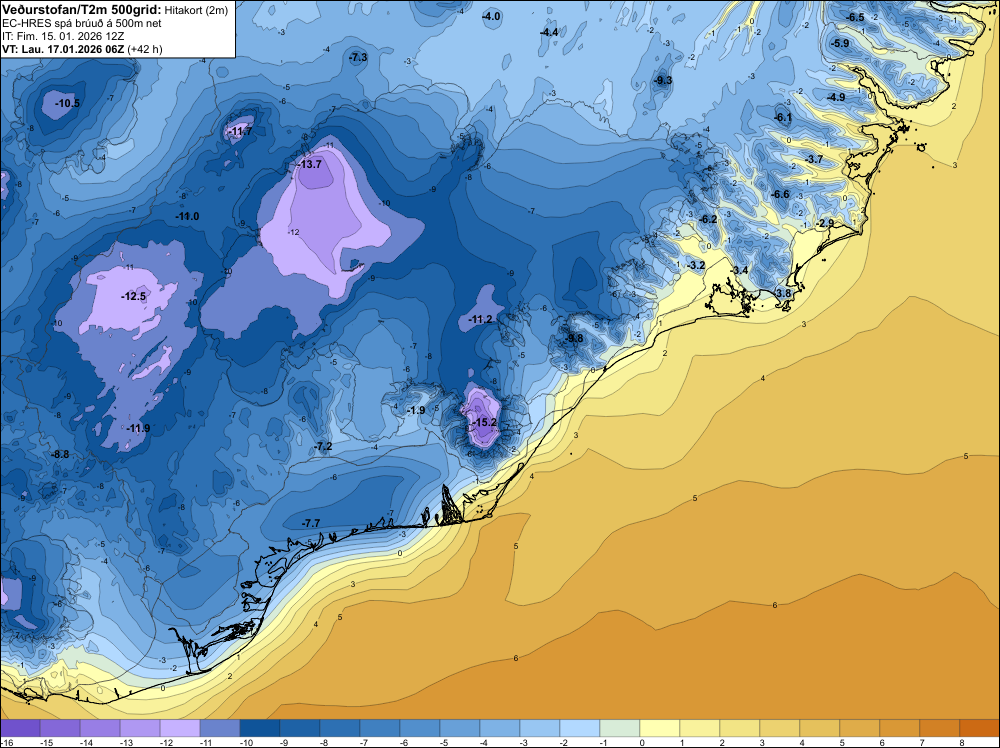Image resolution: width=1000 pixels, height=748 pixels.
Task: Click the dark blue legend swatch between -10 and -9
Action: tap(260, 728)
